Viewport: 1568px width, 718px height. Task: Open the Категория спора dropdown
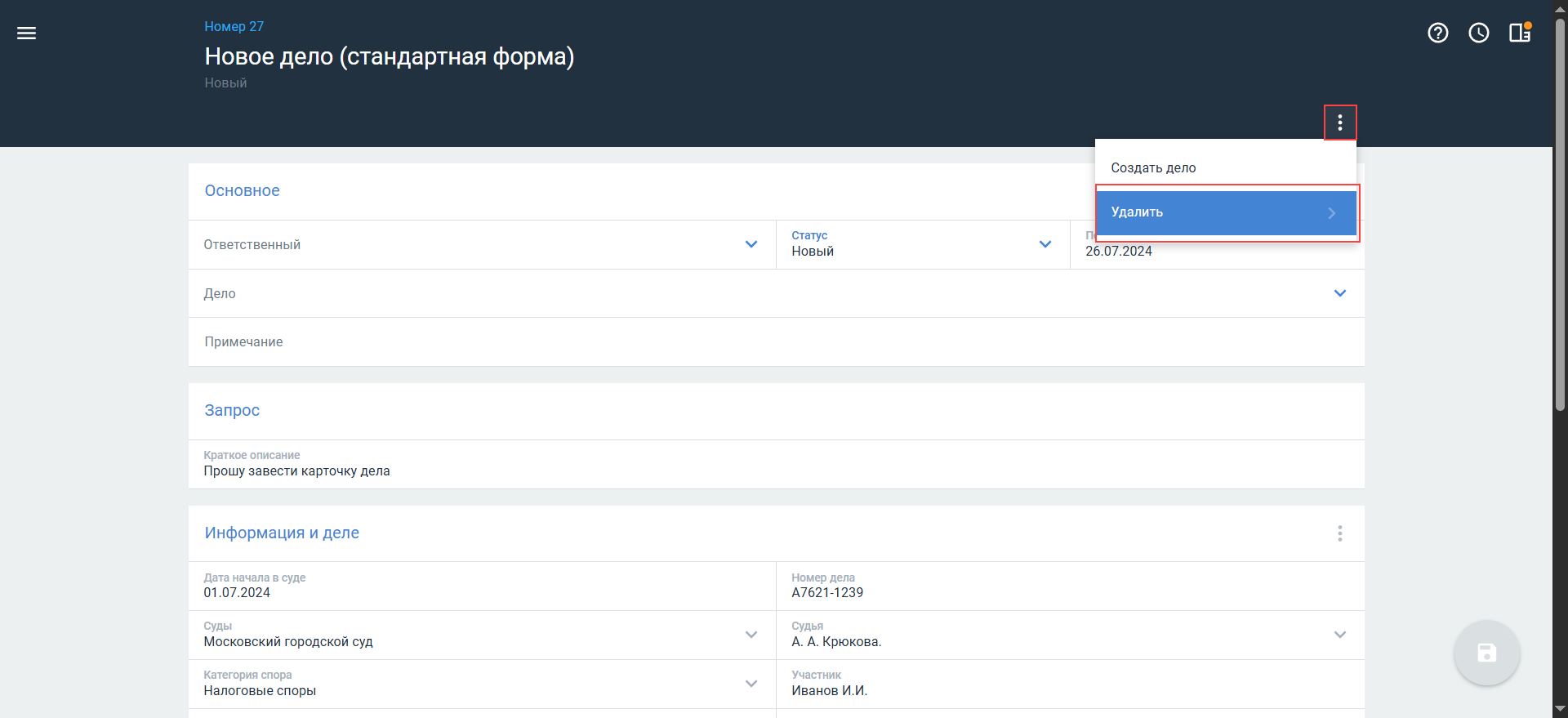[x=751, y=684]
